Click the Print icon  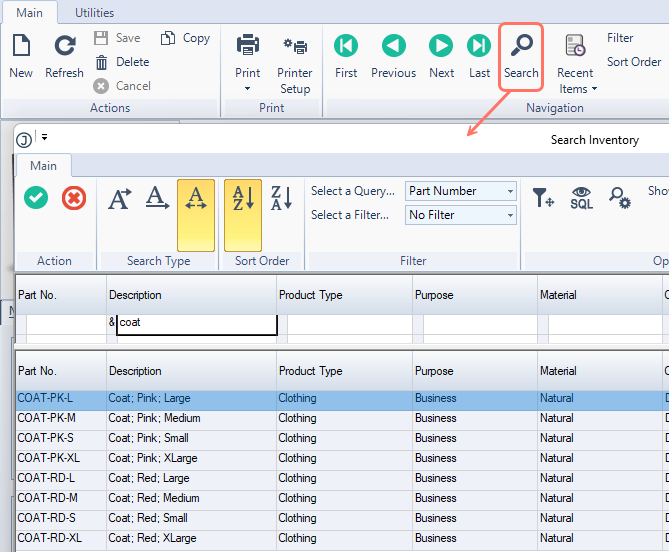click(248, 45)
